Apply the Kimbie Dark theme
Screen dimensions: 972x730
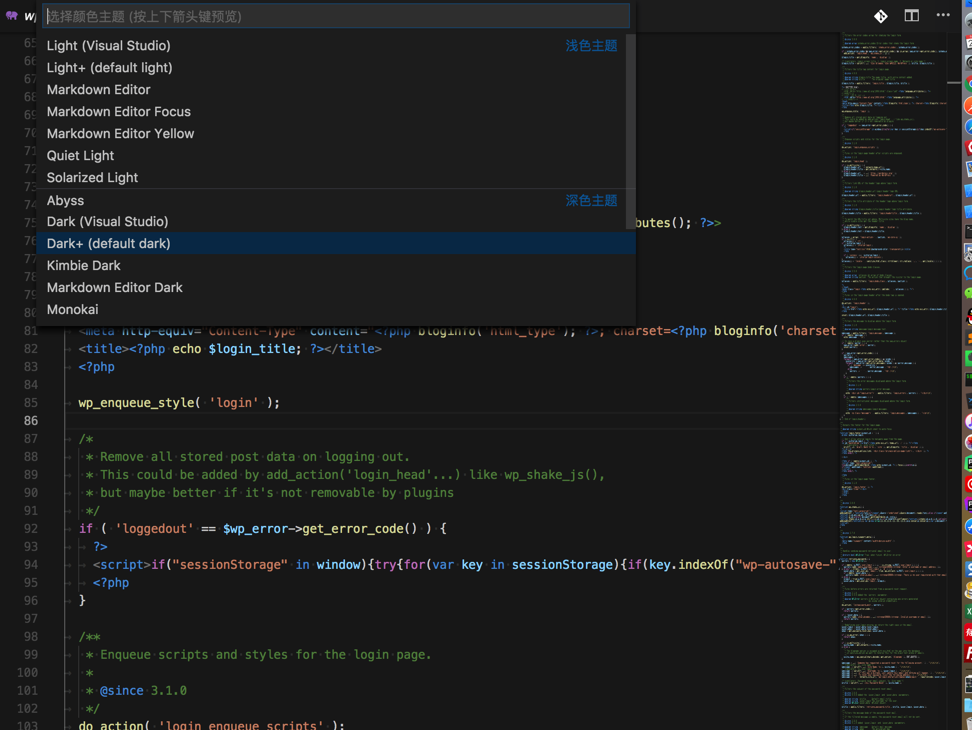(336, 266)
